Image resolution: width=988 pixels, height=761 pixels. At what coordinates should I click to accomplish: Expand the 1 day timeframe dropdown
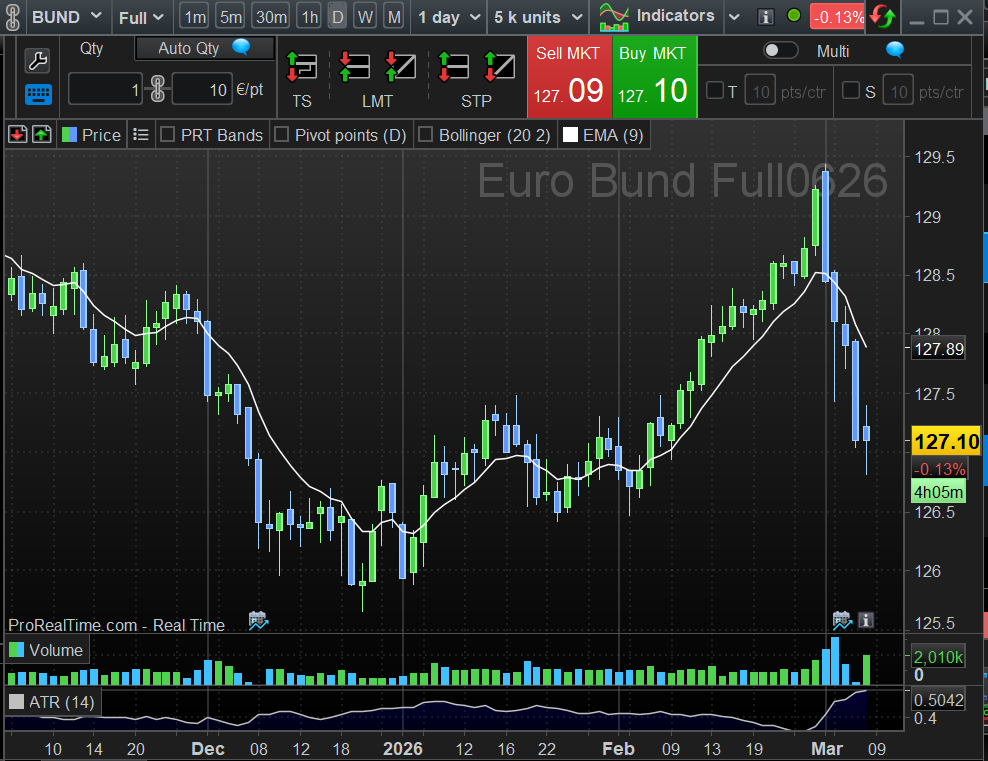[448, 17]
